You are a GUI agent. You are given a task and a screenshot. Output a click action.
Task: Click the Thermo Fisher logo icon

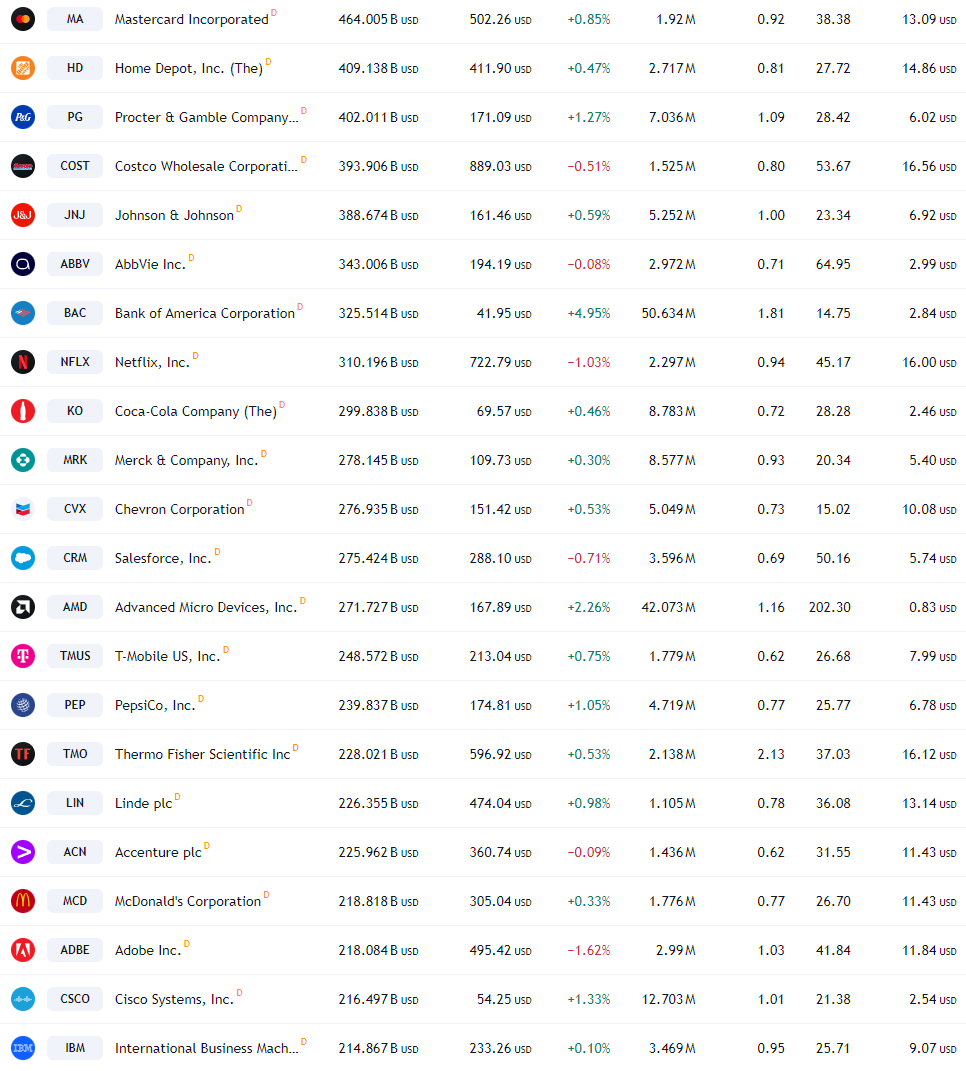[23, 754]
